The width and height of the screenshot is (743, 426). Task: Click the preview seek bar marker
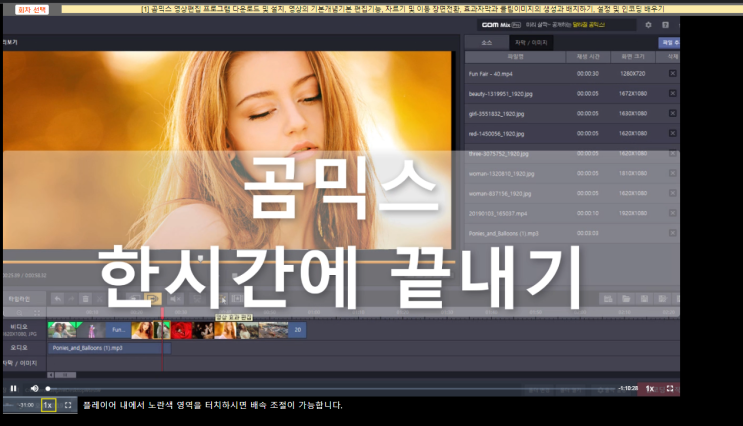click(x=200, y=258)
